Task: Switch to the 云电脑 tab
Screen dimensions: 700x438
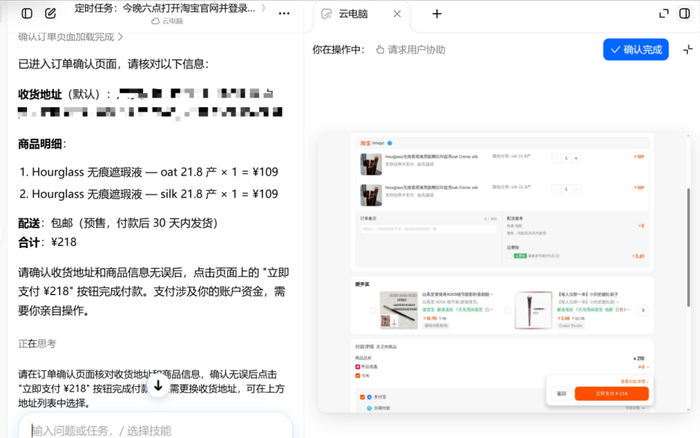Action: click(353, 14)
